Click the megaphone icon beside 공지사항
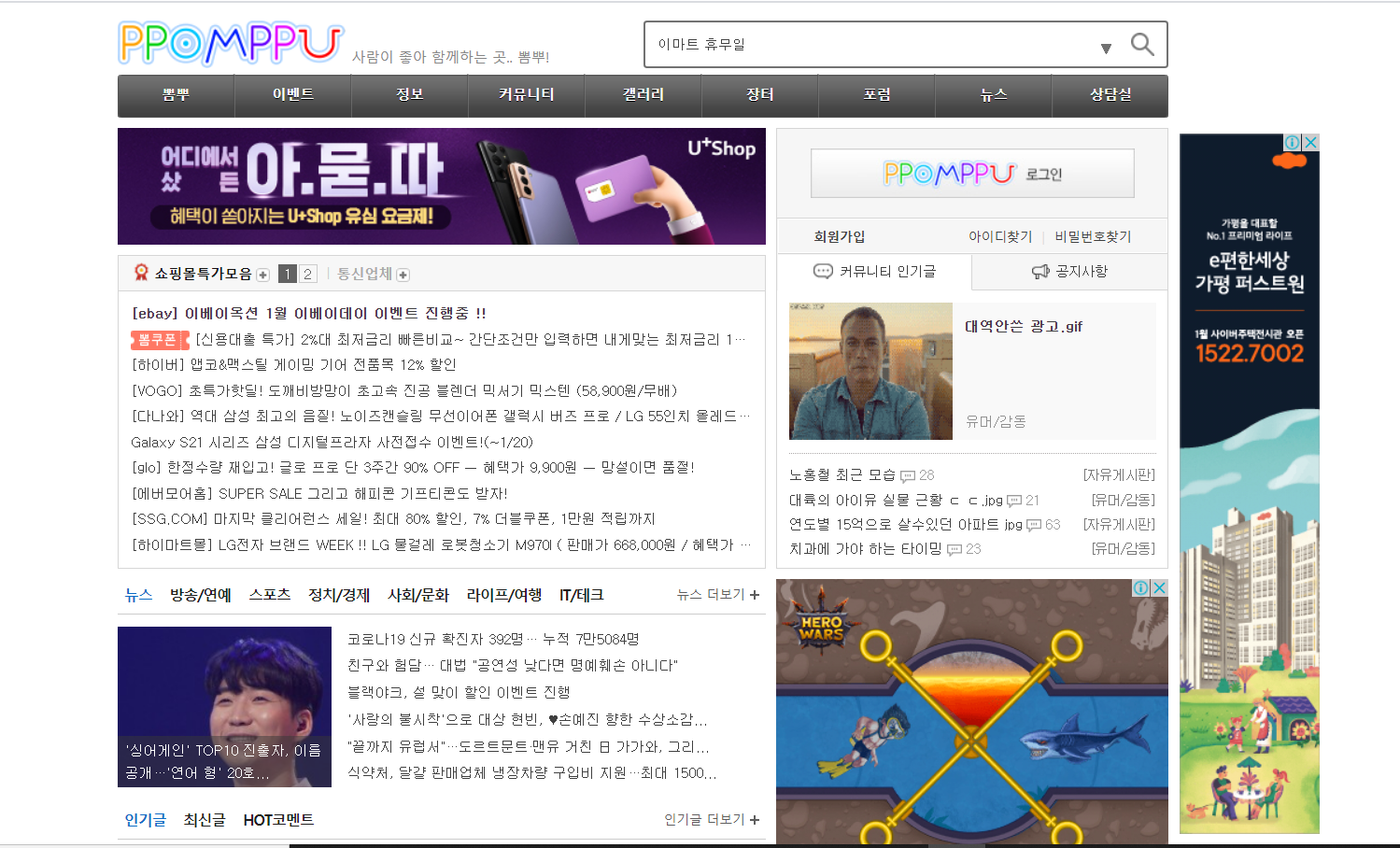The image size is (1400, 848). point(1040,272)
